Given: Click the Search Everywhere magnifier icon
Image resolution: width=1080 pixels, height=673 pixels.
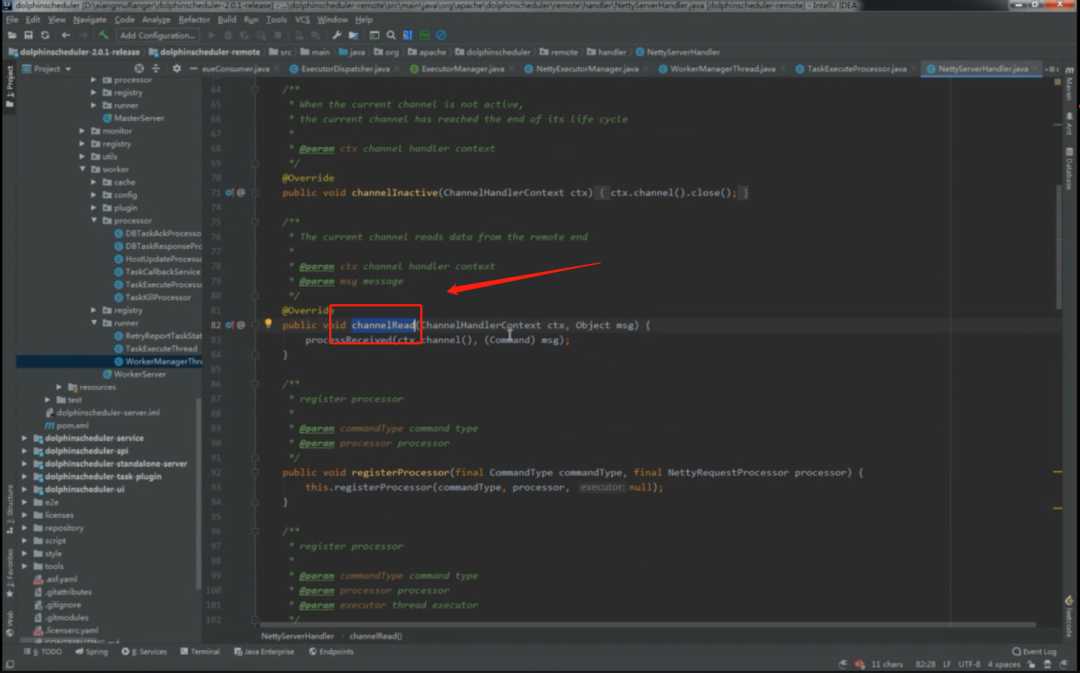Looking at the screenshot, I should 391,35.
